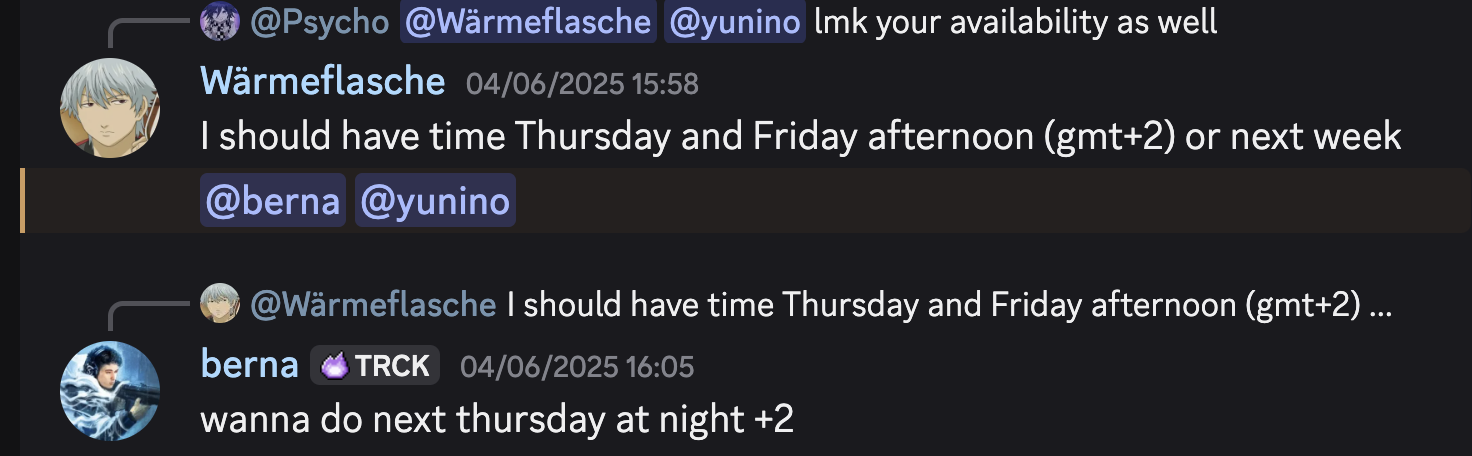Image resolution: width=1472 pixels, height=456 pixels.
Task: Click @Wärmeflasche mention in top reply preview
Action: click(x=528, y=21)
